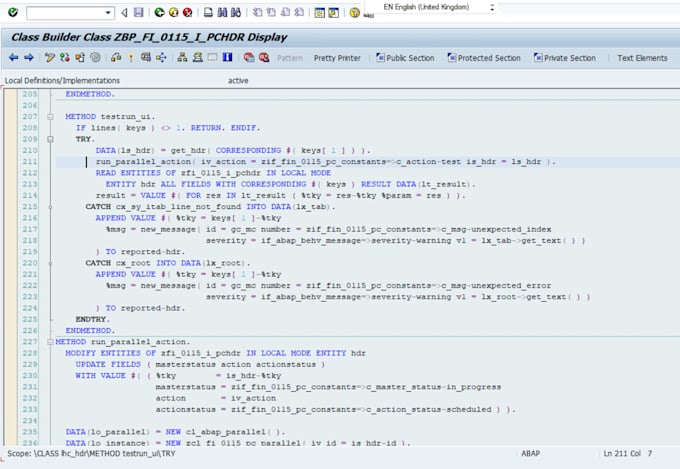The image size is (680, 469).
Task: Click the Save diskette icon
Action: (x=138, y=13)
